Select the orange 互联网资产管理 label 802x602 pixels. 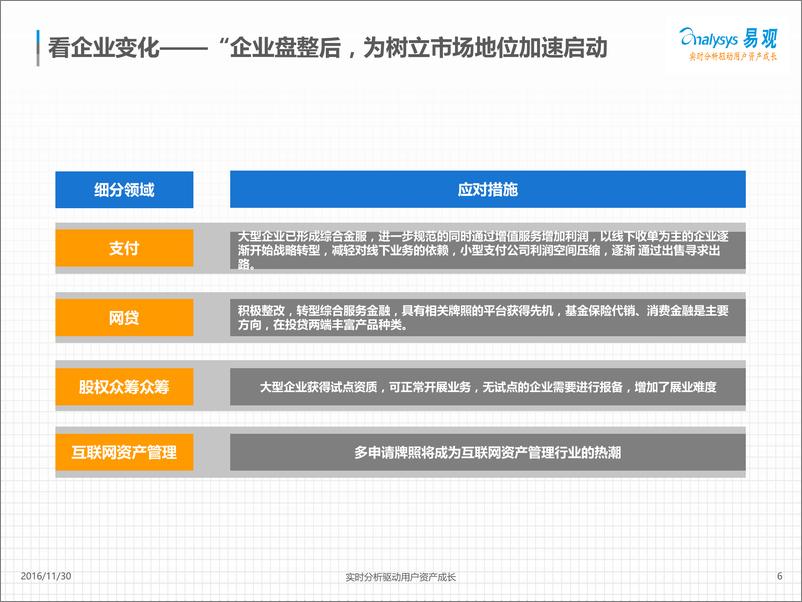pos(124,452)
